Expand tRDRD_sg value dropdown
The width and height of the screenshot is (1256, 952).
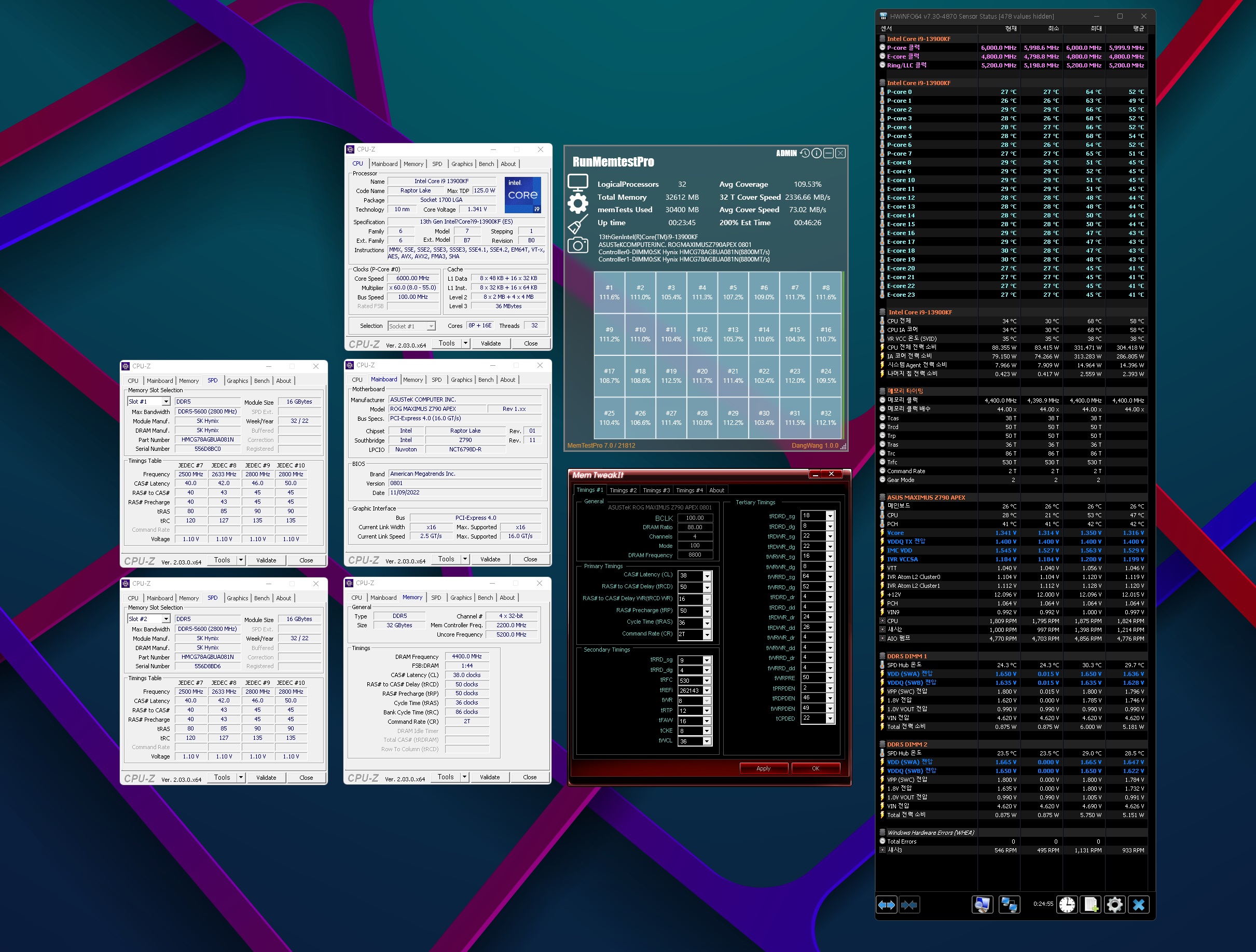pos(830,516)
